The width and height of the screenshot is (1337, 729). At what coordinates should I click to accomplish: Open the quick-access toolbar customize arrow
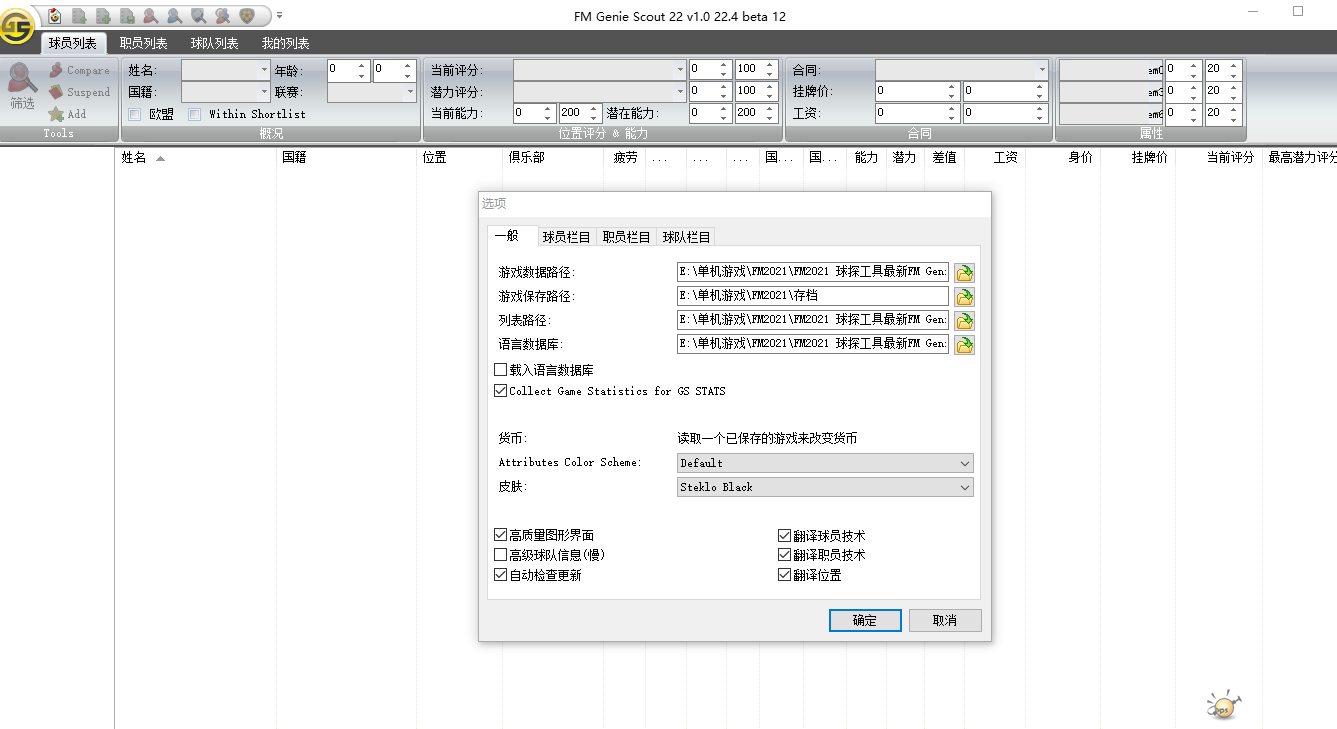coord(279,15)
